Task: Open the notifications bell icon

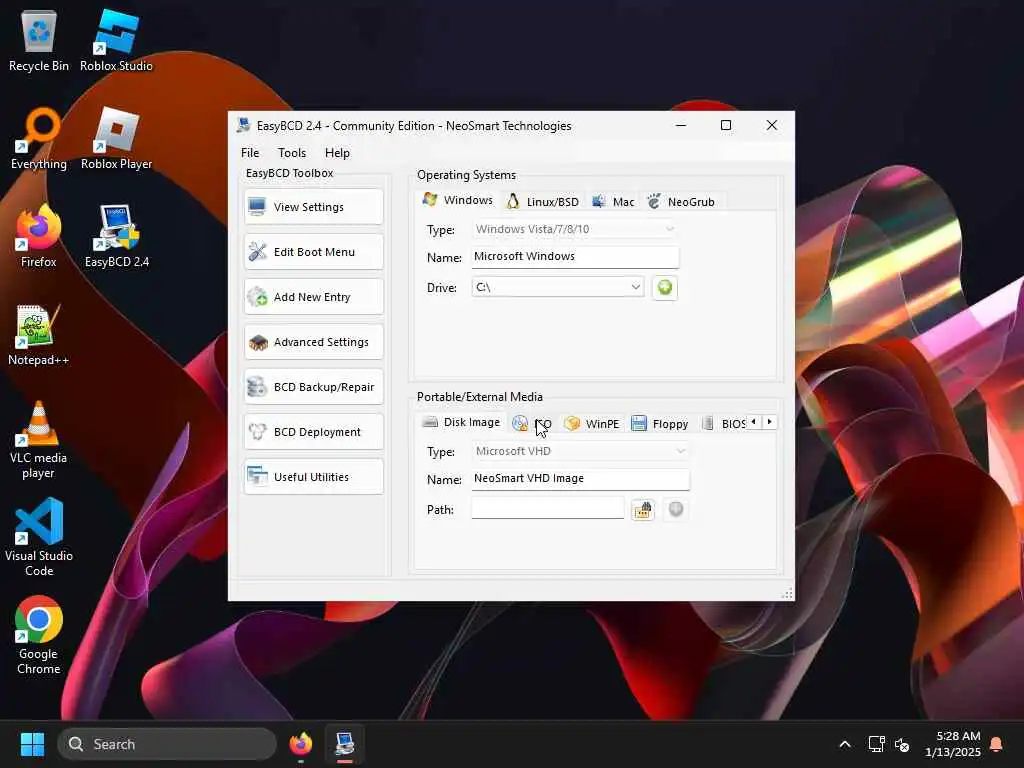Action: coord(997,744)
